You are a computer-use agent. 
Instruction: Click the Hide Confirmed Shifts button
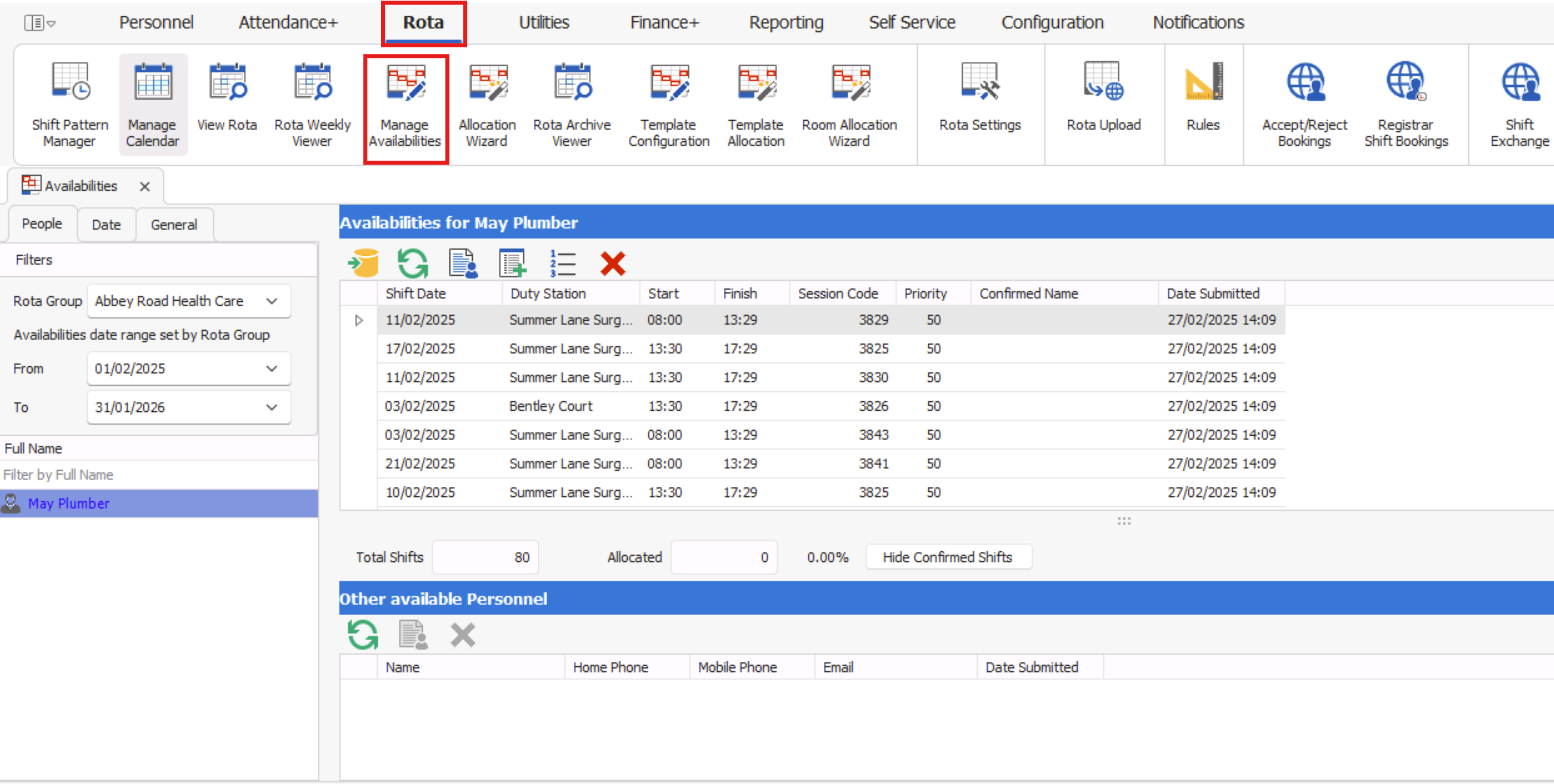coord(947,557)
